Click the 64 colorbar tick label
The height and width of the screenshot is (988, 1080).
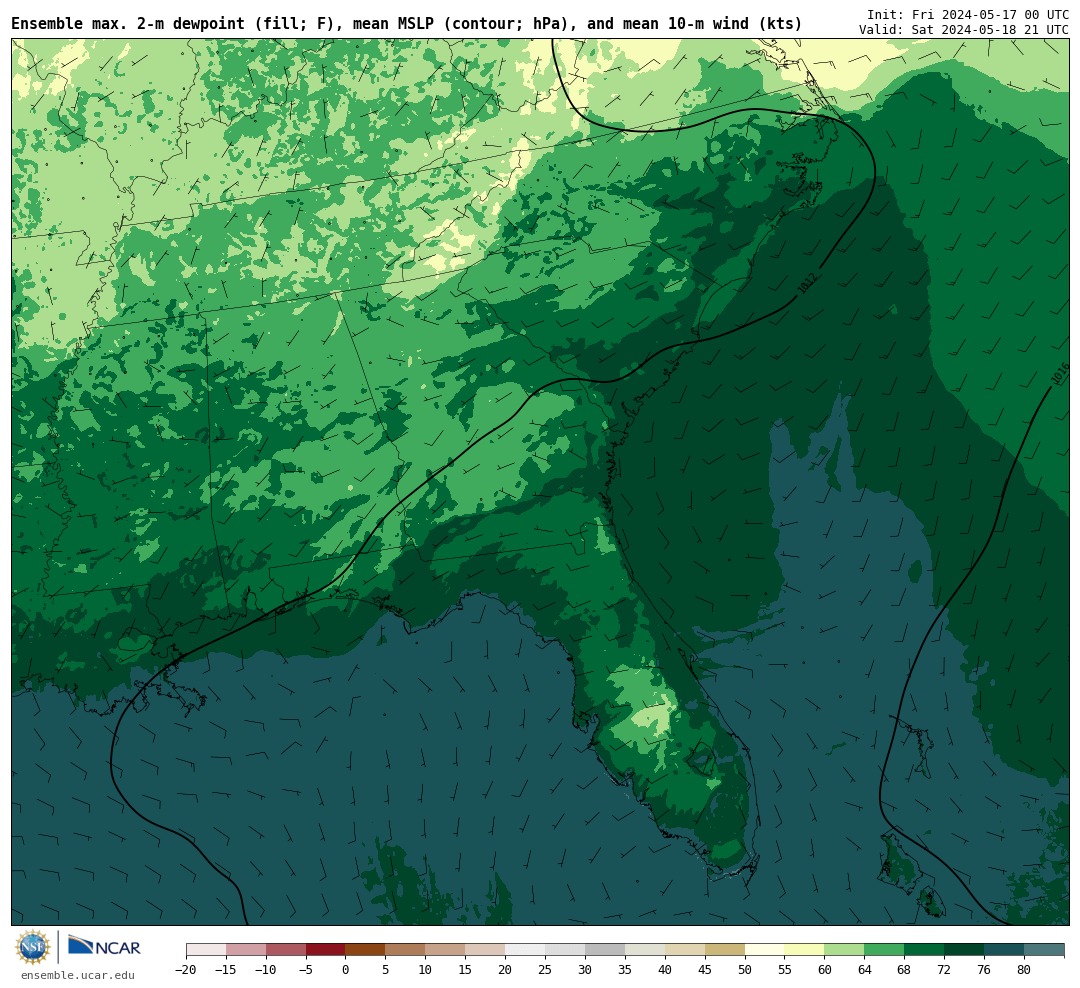(865, 969)
